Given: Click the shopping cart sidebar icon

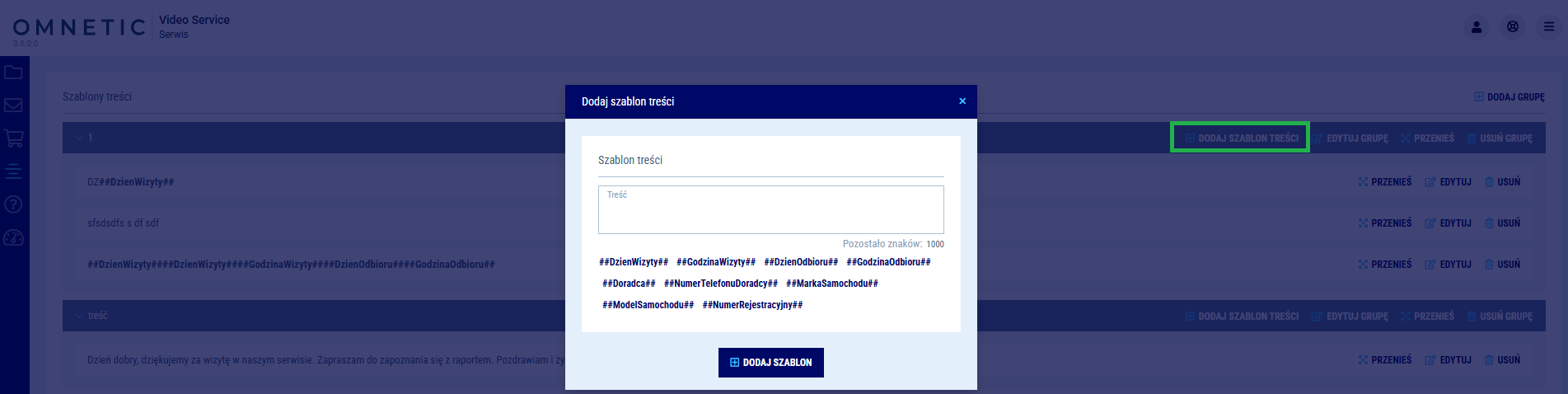Looking at the screenshot, I should [13, 138].
